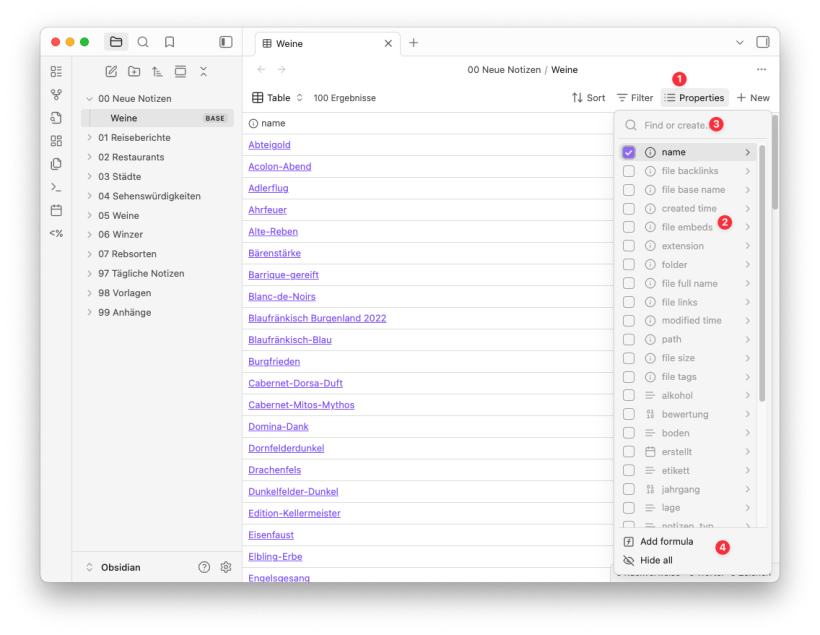The width and height of the screenshot is (820, 635).
Task: Enable the file tags property checkbox
Action: point(629,377)
